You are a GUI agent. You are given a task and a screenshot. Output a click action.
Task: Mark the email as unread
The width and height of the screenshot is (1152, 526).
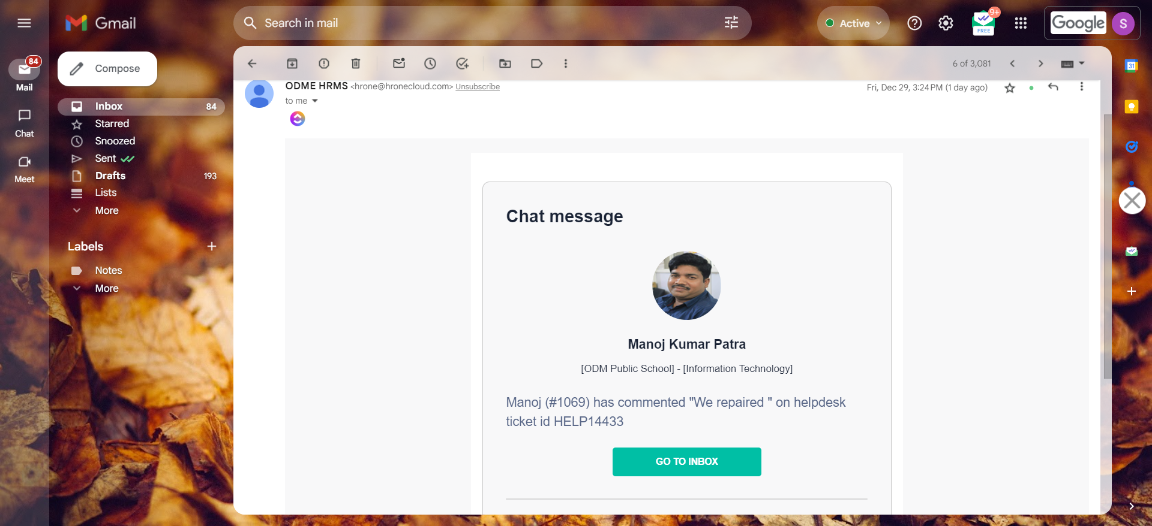pos(399,63)
